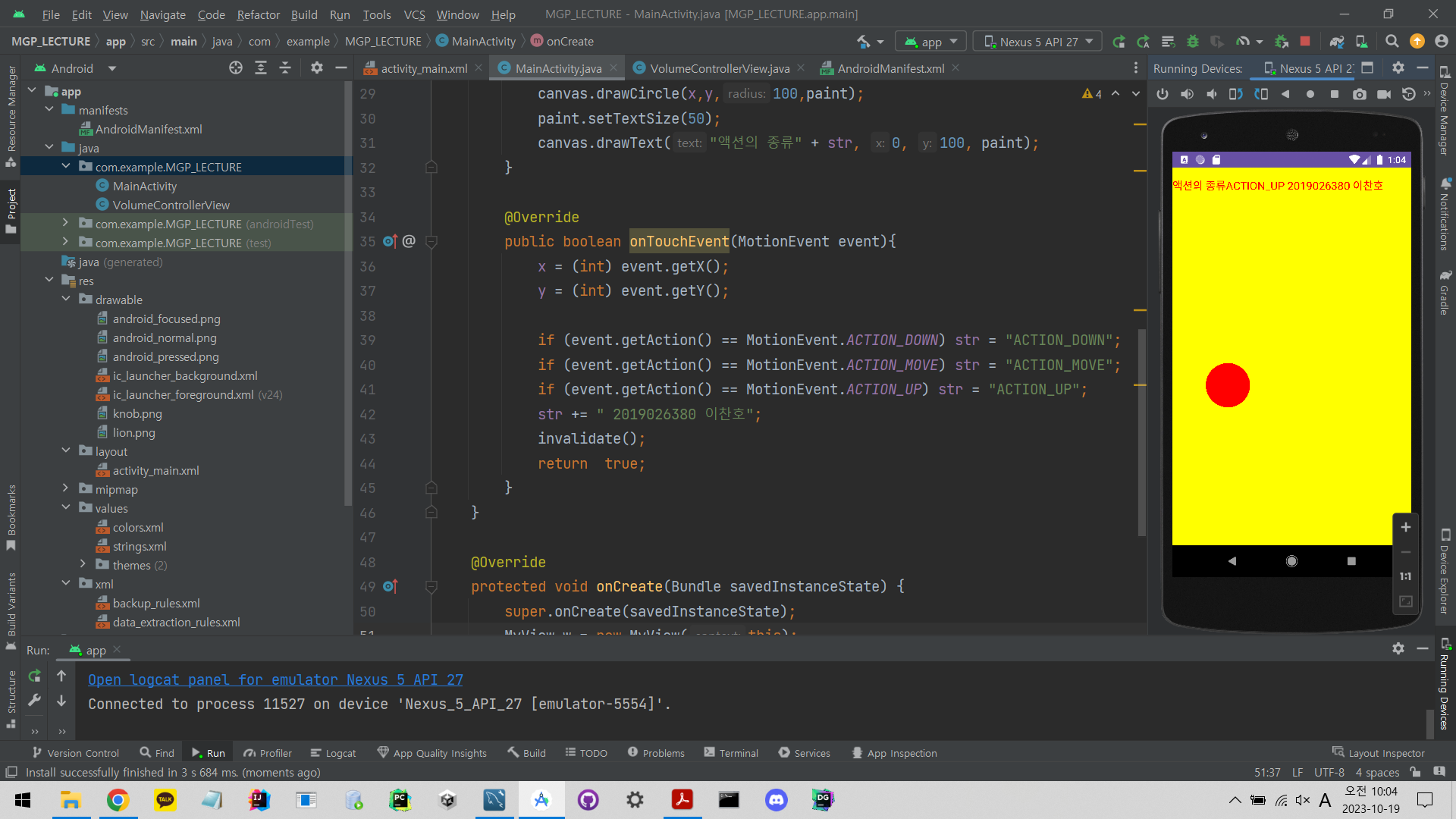This screenshot has height=819, width=1456.
Task: Open Nexus 5 API 27 device dropdown
Action: pyautogui.click(x=1038, y=42)
